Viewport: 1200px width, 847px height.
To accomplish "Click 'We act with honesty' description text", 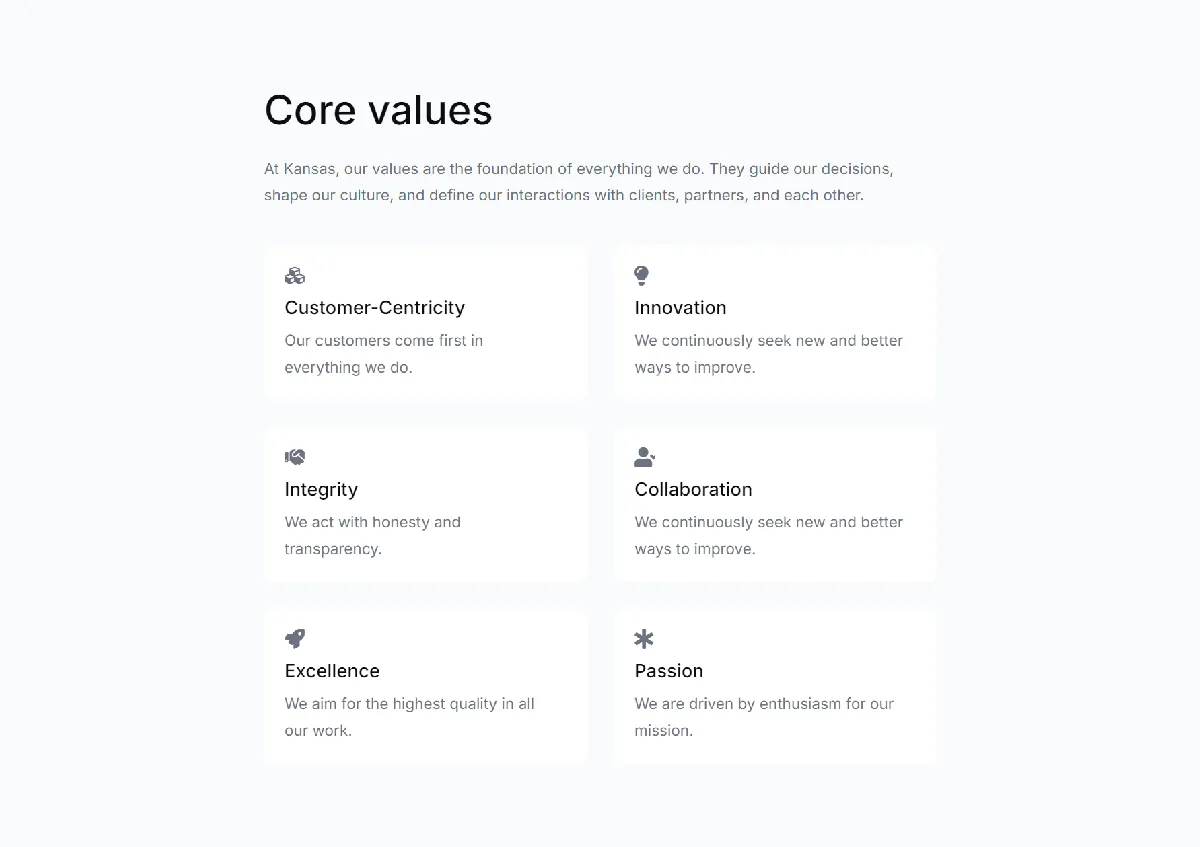I will click(373, 535).
